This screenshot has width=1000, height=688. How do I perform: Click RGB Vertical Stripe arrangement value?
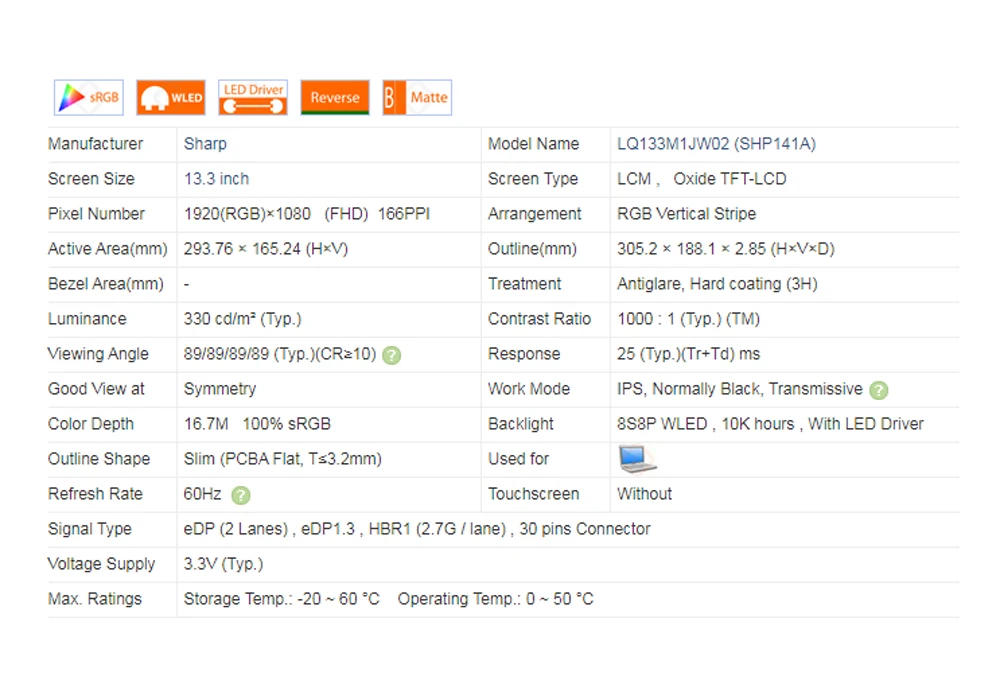[686, 214]
